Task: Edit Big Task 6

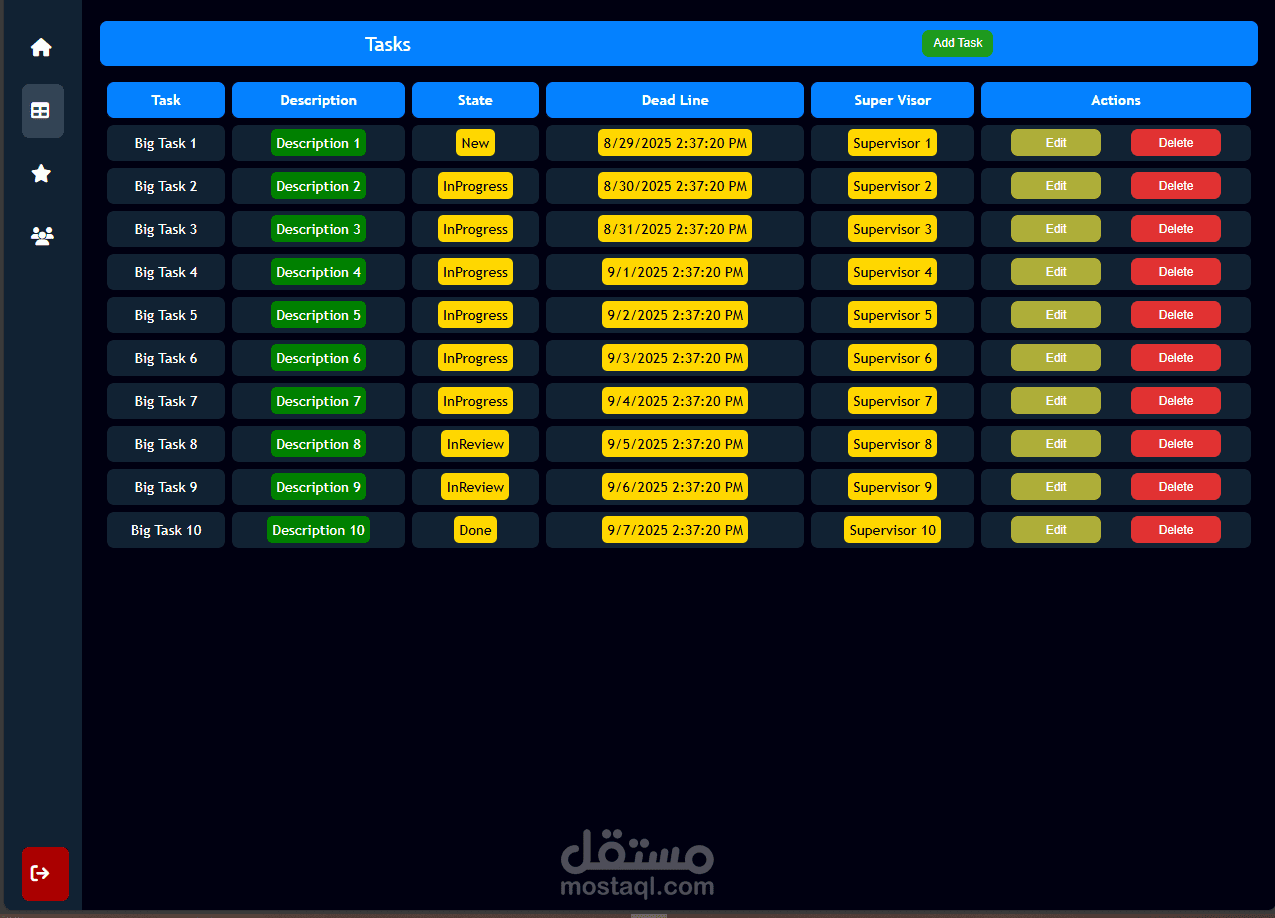Action: click(1056, 358)
